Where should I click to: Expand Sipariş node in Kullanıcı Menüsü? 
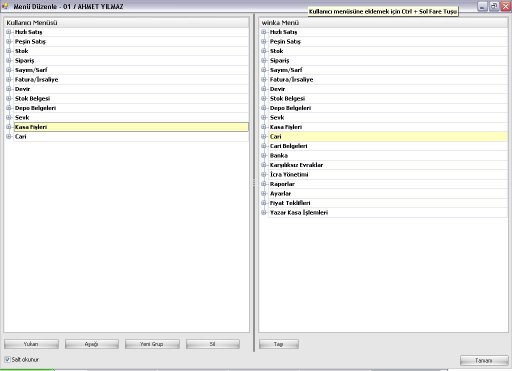click(9, 60)
